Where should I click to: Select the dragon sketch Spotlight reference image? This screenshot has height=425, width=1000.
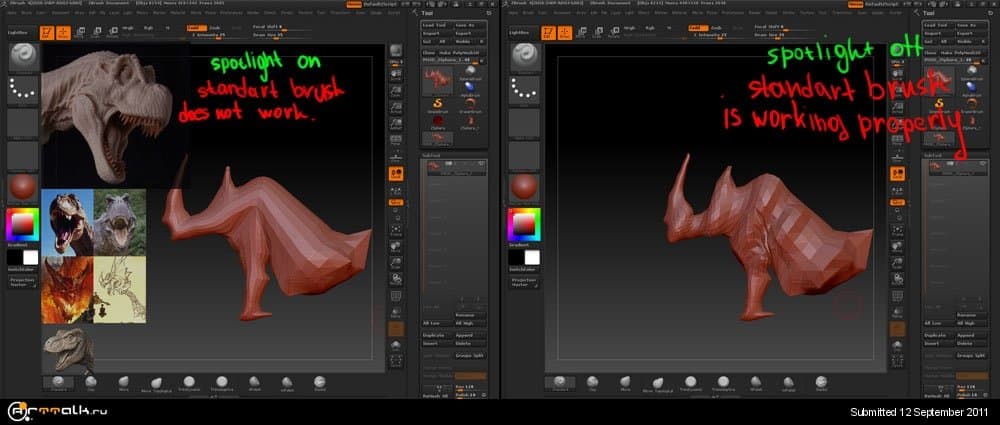click(120, 289)
